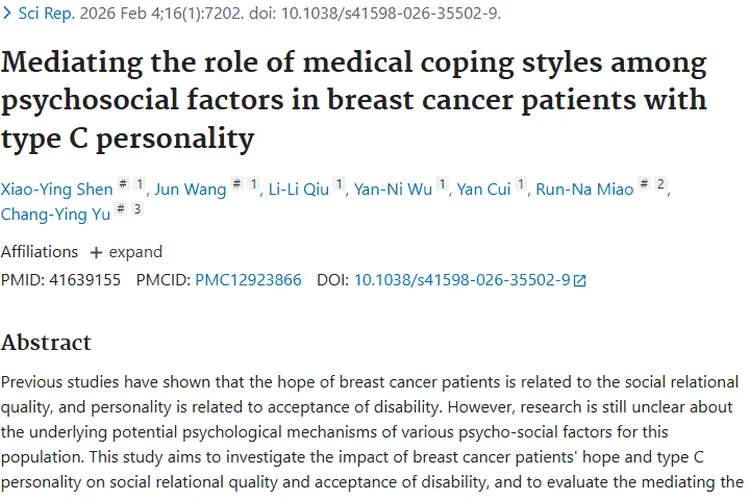Open author Run-Na Miao's link
The width and height of the screenshot is (750, 500).
[x=584, y=189]
